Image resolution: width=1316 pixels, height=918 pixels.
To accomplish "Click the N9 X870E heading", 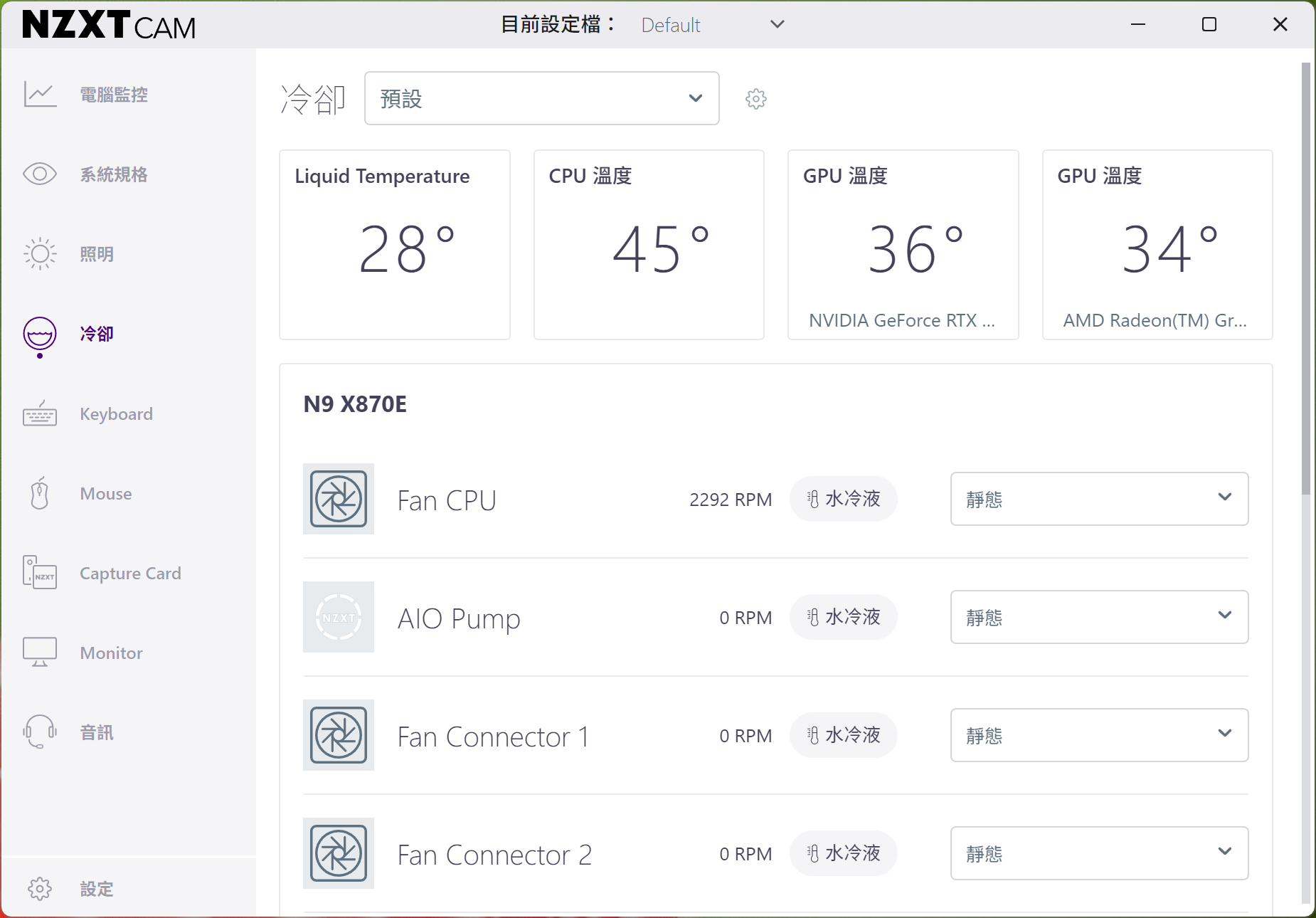I will pyautogui.click(x=355, y=404).
